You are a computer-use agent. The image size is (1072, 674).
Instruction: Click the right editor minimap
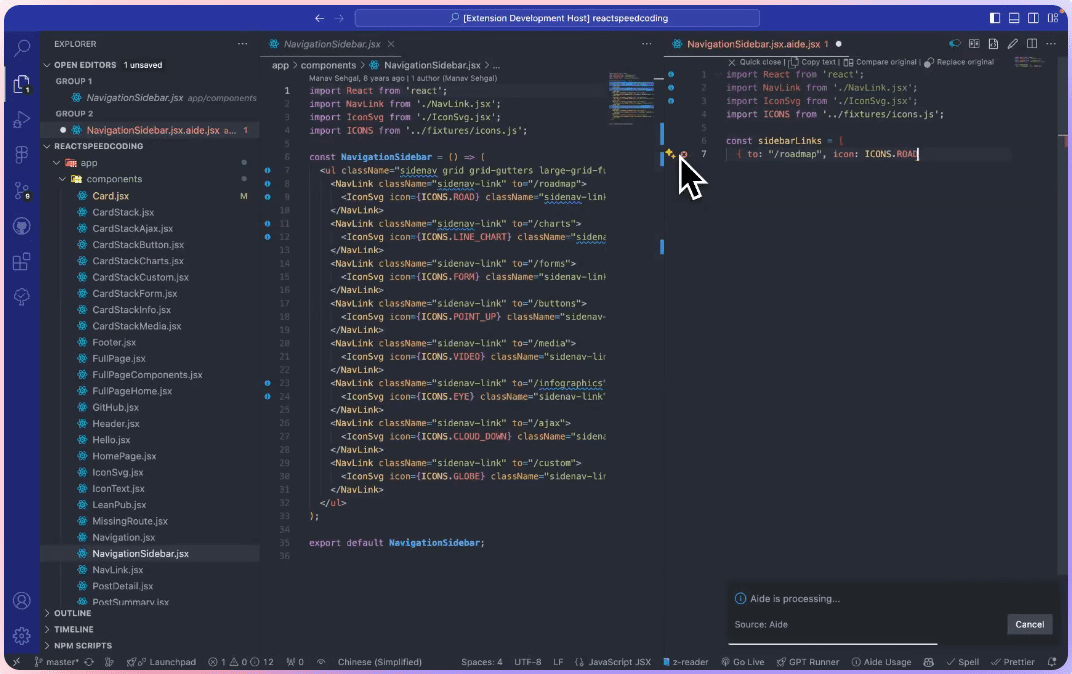1028,63
